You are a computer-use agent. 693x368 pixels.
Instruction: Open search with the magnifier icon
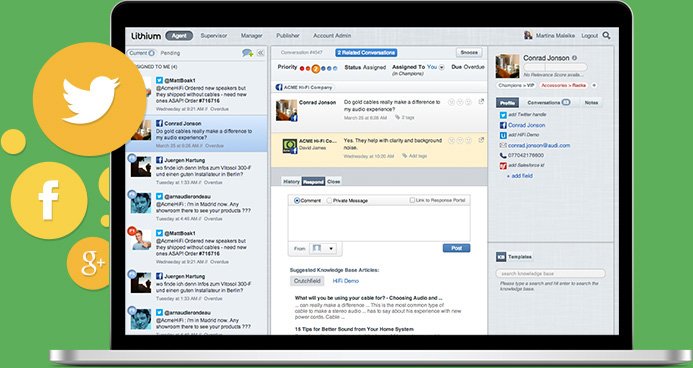pos(606,35)
